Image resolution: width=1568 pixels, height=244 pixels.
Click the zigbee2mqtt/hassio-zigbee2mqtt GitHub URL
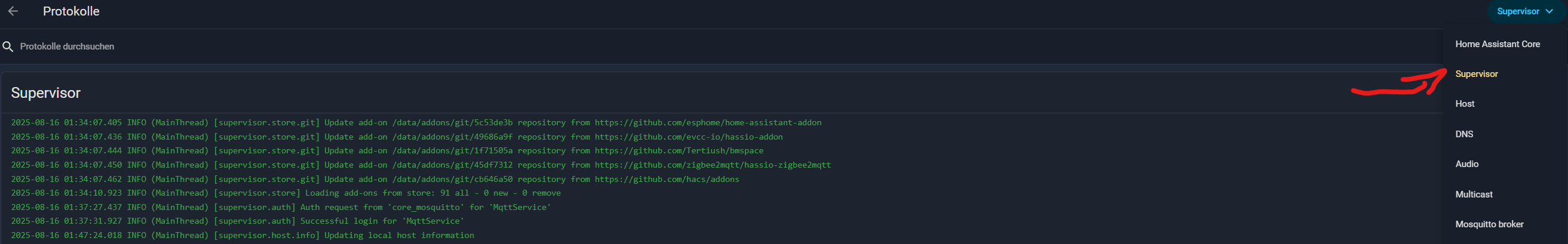712,165
